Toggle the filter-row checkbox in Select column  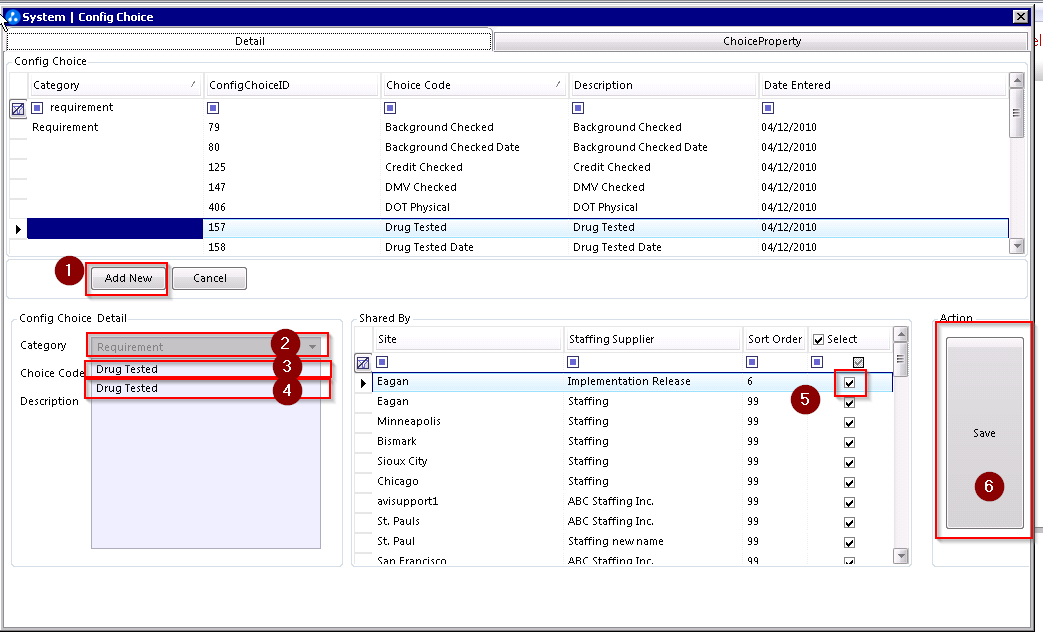pyautogui.click(x=859, y=362)
